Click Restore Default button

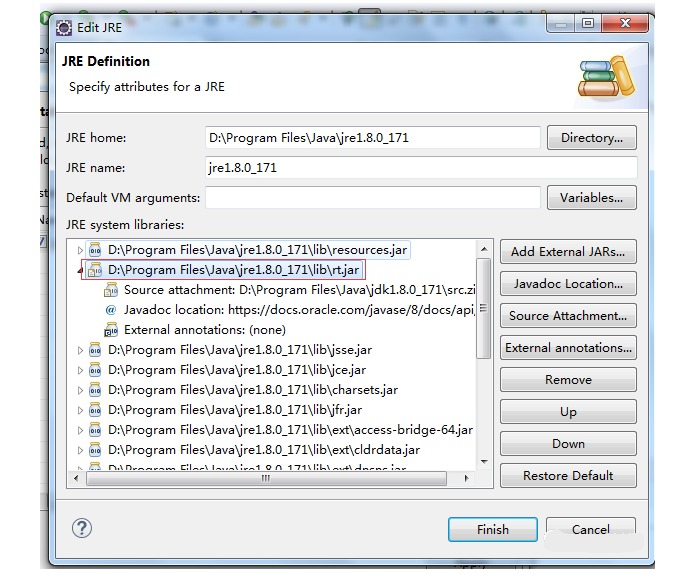[568, 475]
